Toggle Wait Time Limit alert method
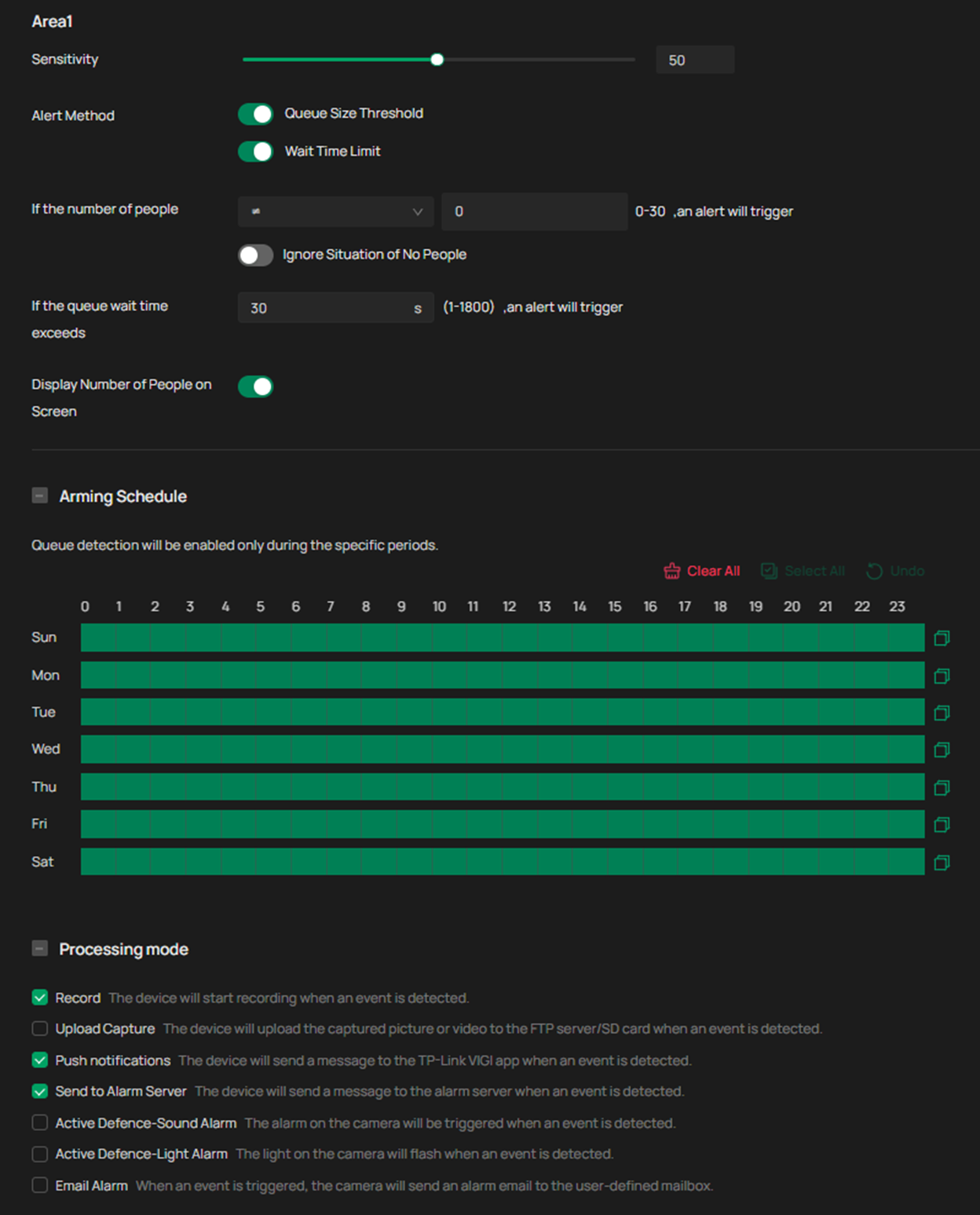980x1215 pixels. coord(255,152)
